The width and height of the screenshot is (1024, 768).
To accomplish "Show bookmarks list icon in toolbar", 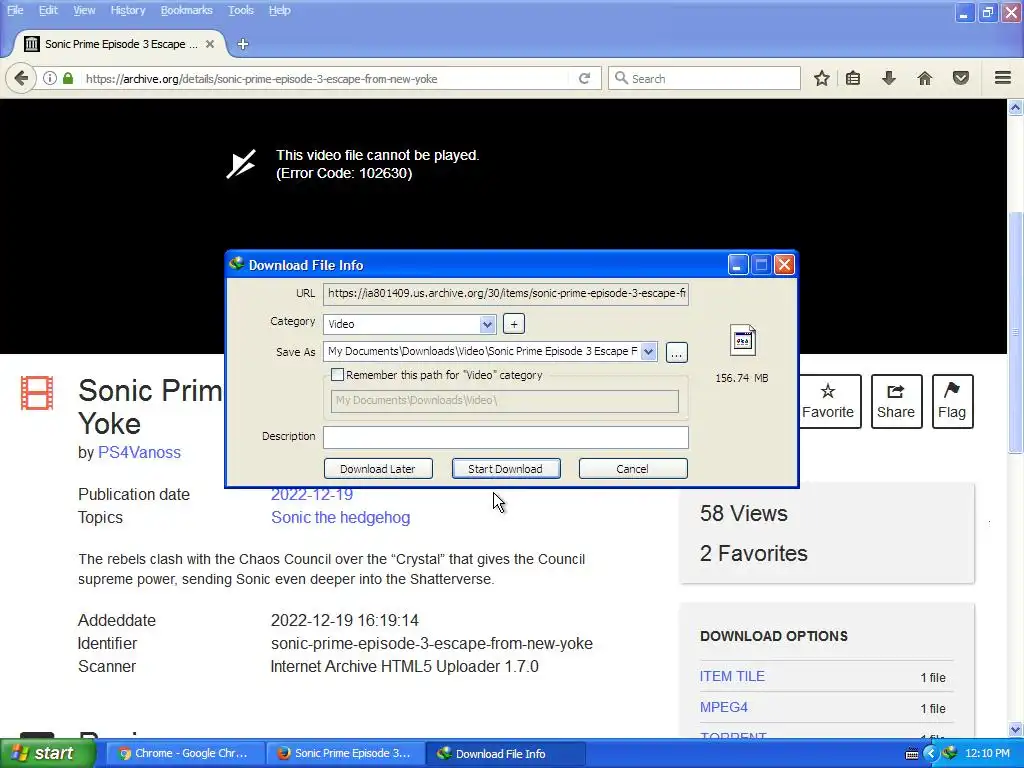I will [x=853, y=78].
